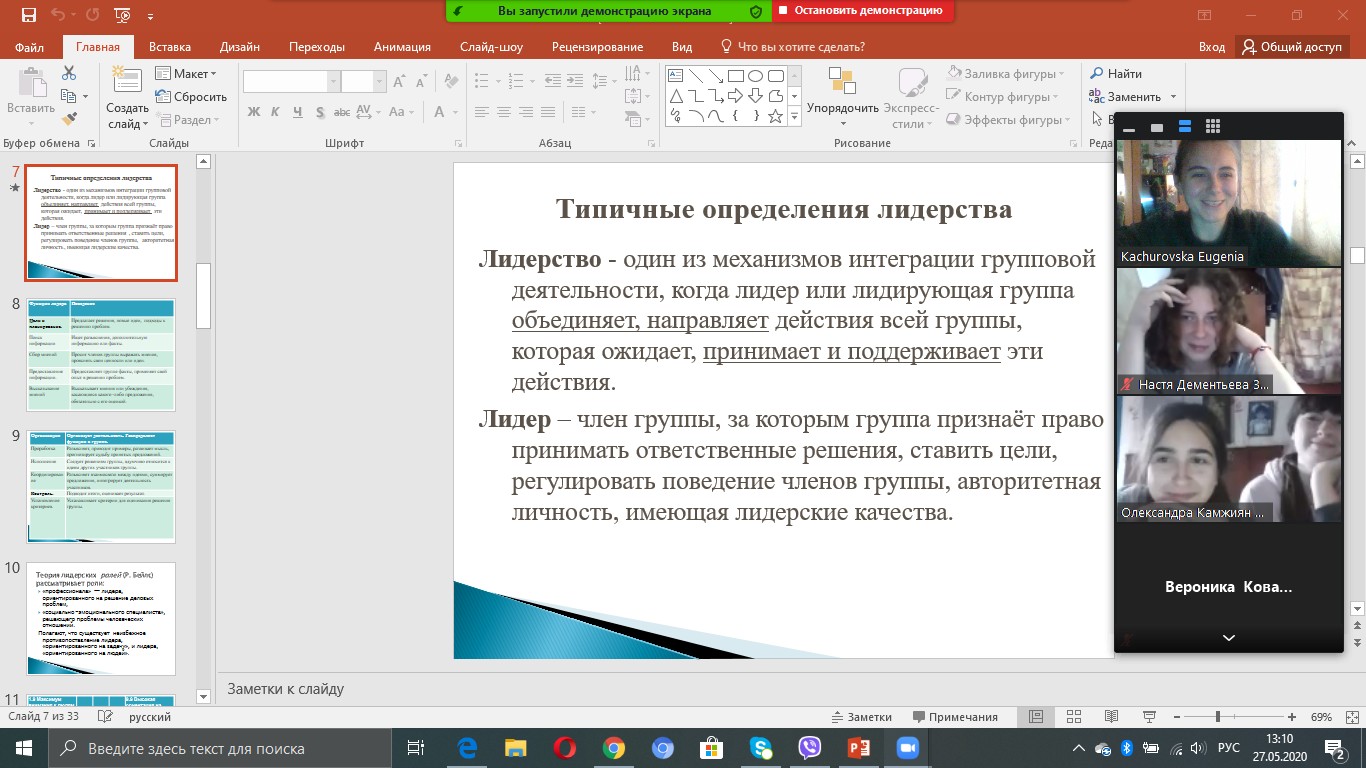The height and width of the screenshot is (768, 1366).
Task: Switch to the Слайд-шоу tab
Action: (490, 47)
